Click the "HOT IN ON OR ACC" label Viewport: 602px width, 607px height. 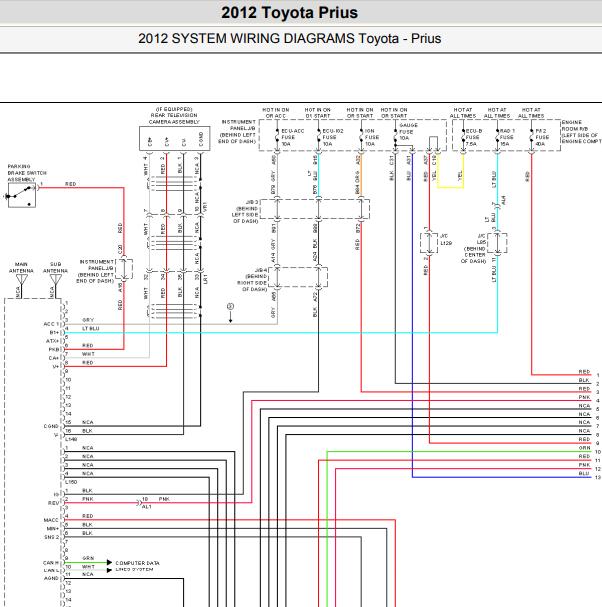(x=276, y=113)
